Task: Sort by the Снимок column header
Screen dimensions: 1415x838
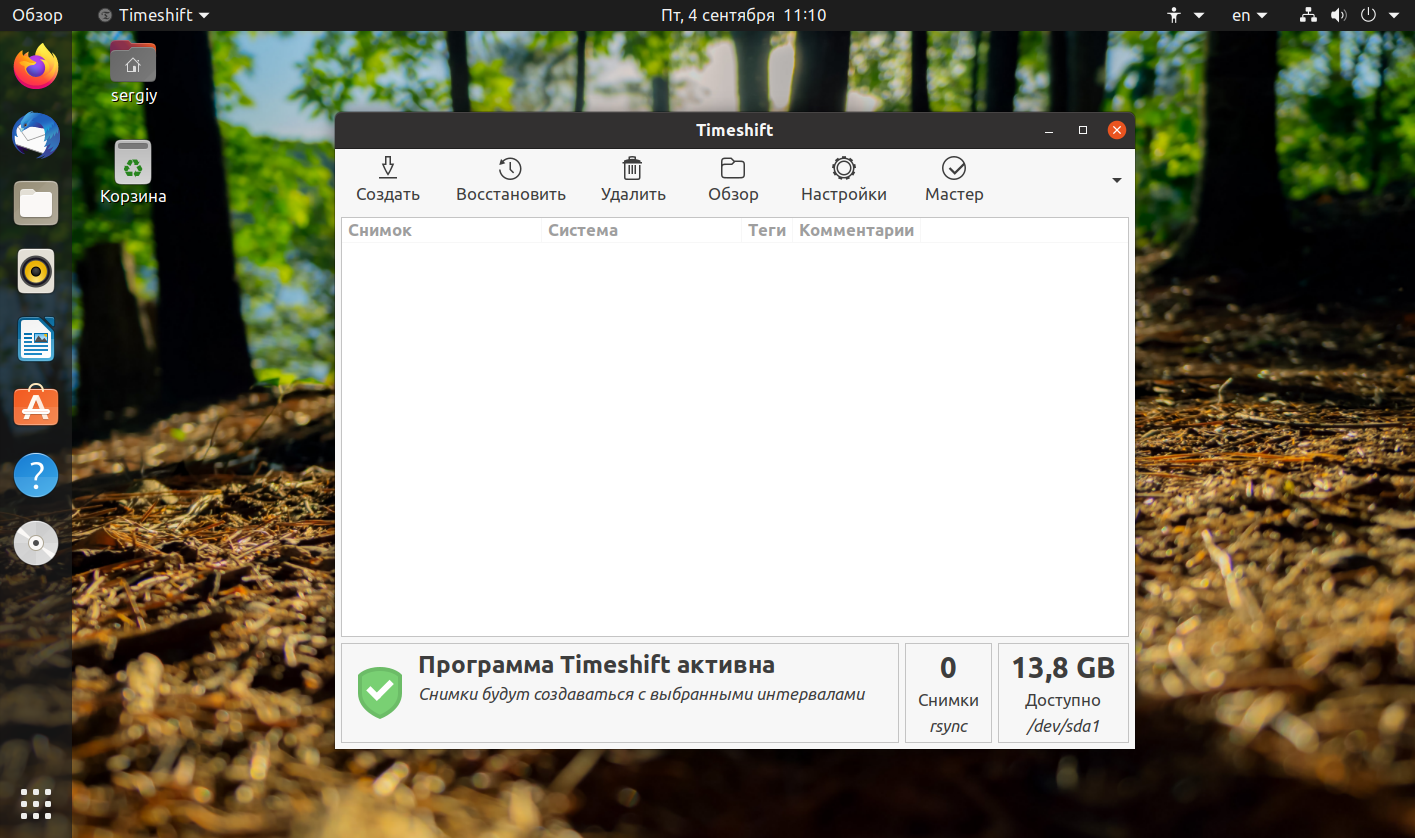Action: pyautogui.click(x=441, y=230)
